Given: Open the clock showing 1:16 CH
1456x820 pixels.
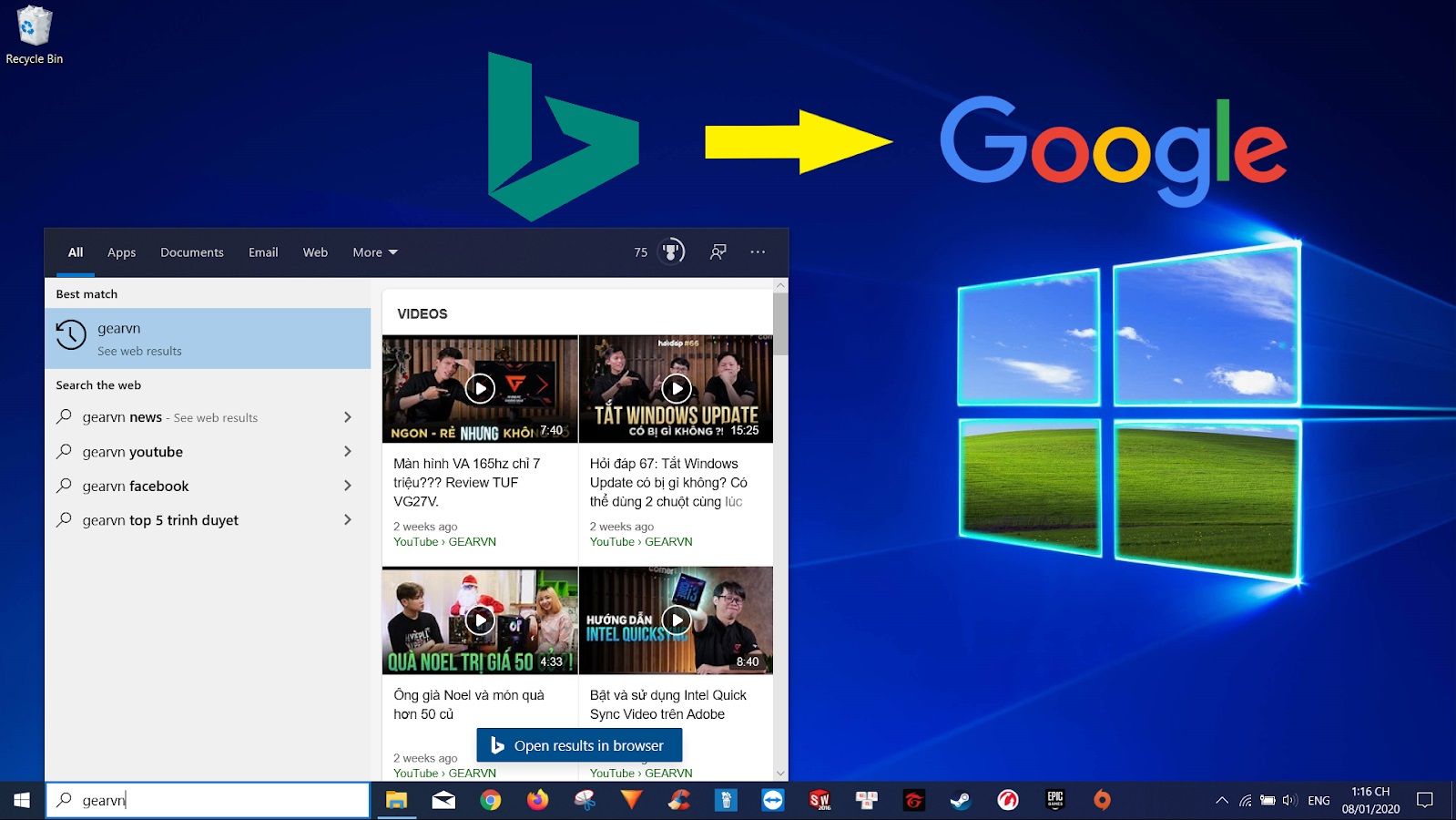Looking at the screenshot, I should pyautogui.click(x=1370, y=800).
